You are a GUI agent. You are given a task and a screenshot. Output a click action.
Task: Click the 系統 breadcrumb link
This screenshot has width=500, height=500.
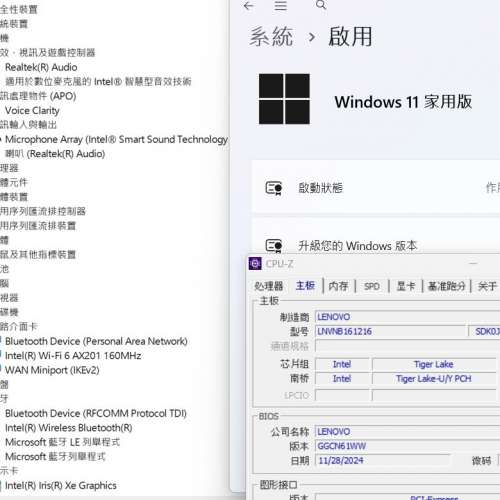(271, 36)
